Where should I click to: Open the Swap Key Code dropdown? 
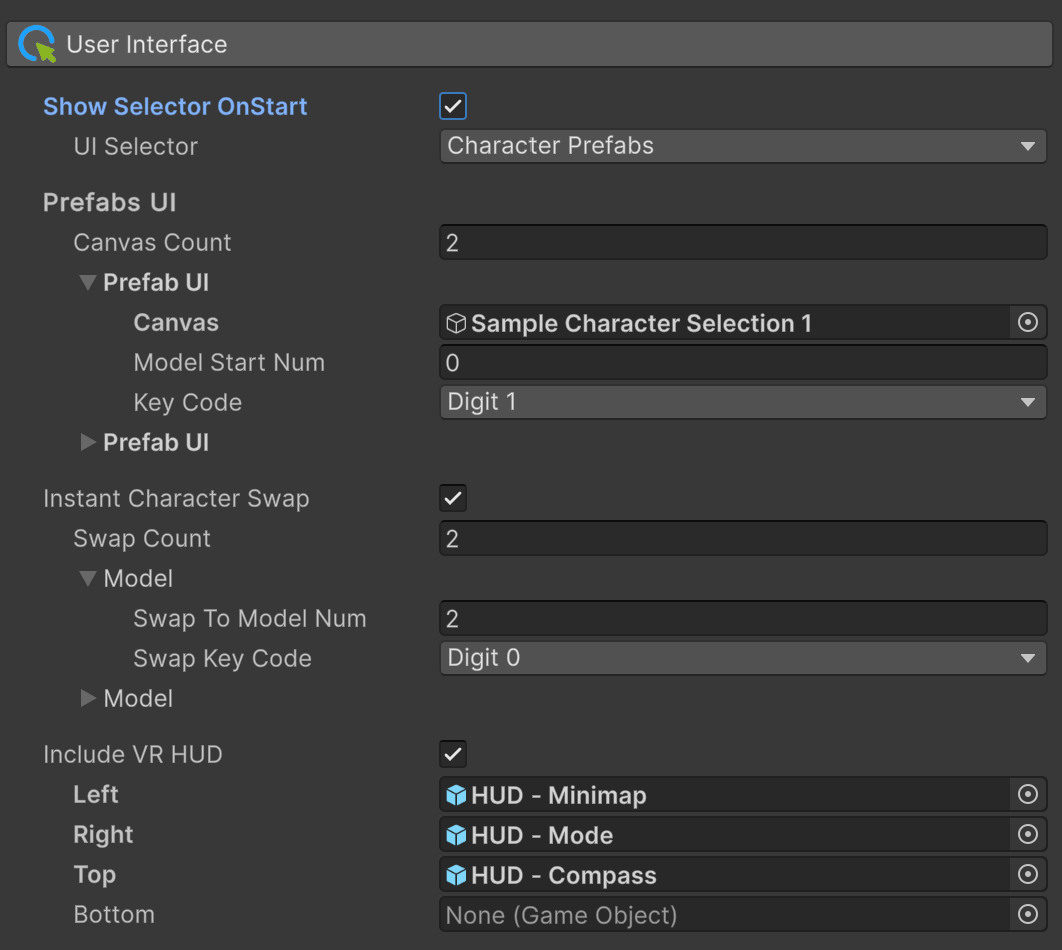[742, 658]
